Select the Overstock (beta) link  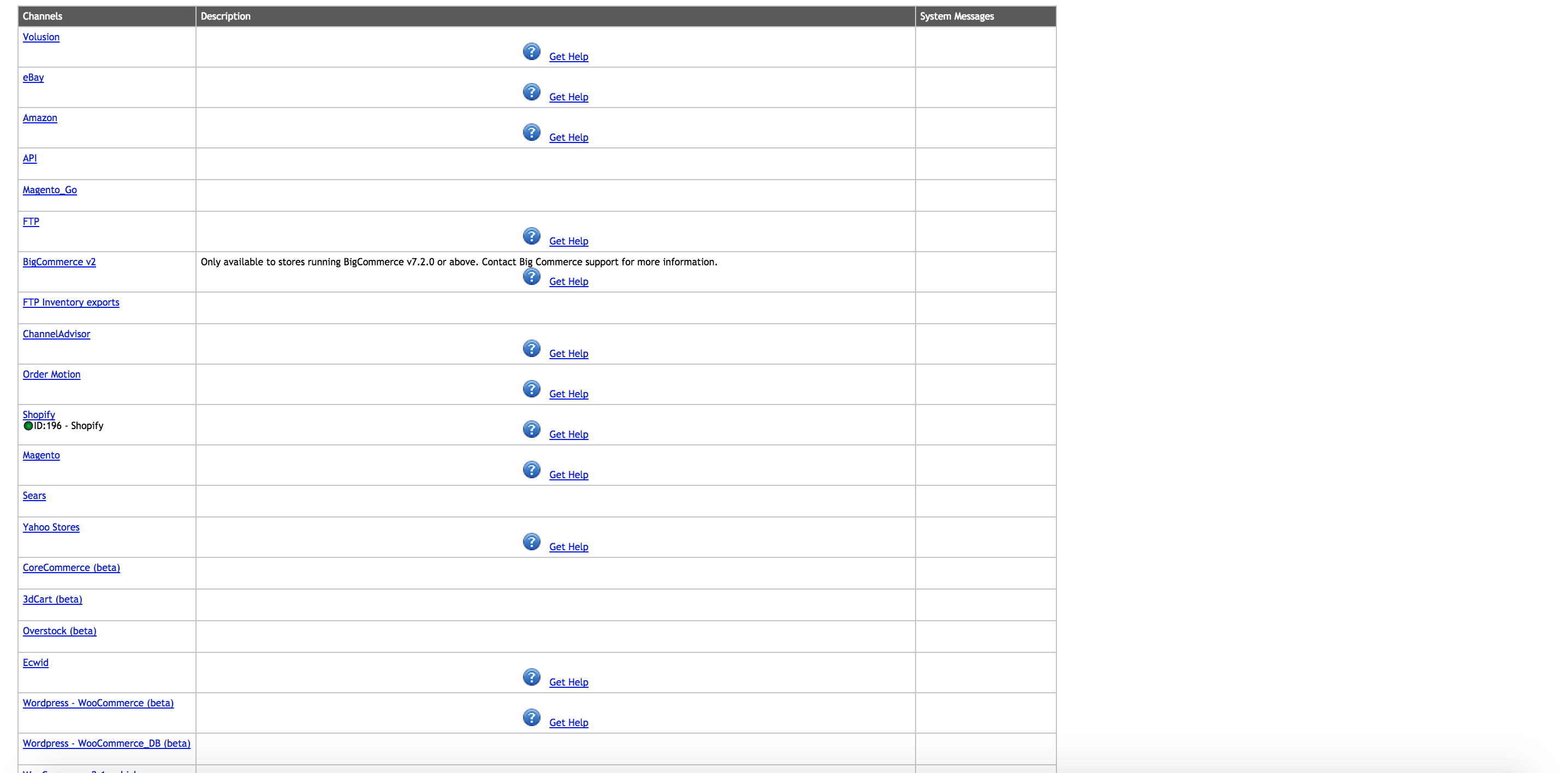click(60, 631)
